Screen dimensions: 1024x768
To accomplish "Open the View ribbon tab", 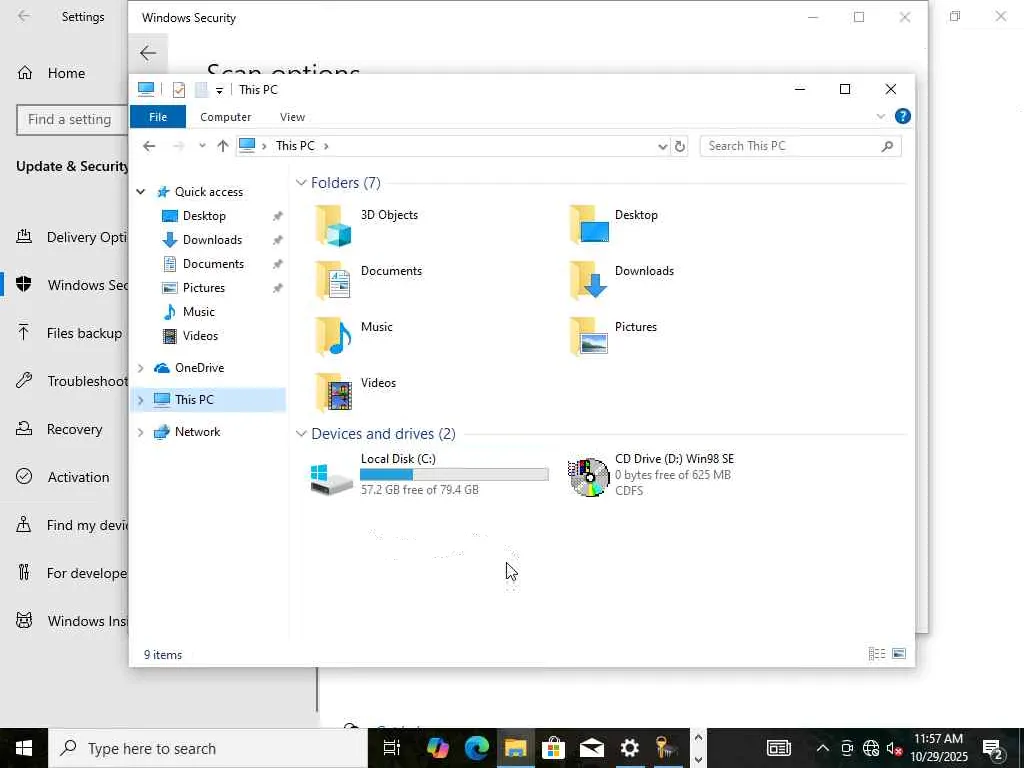I will pyautogui.click(x=292, y=117).
